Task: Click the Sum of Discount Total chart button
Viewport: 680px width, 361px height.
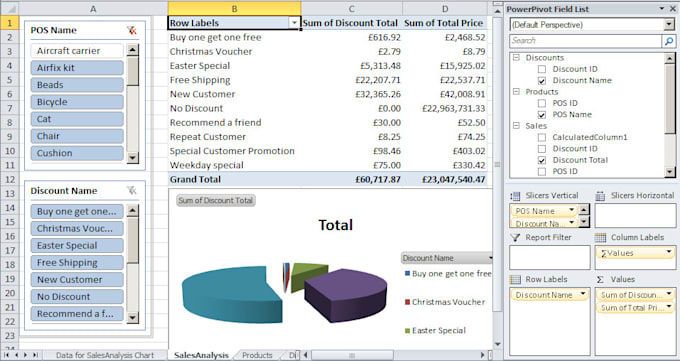Action: (x=216, y=200)
